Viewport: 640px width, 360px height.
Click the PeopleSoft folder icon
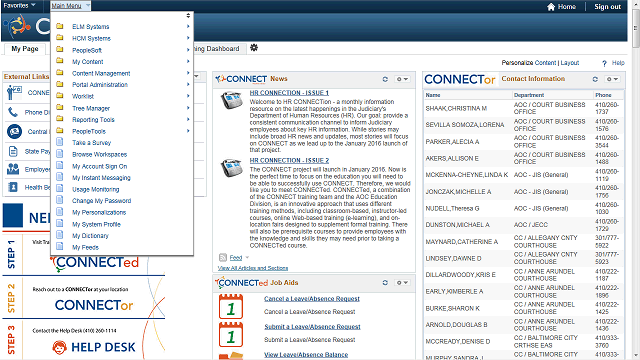point(60,49)
